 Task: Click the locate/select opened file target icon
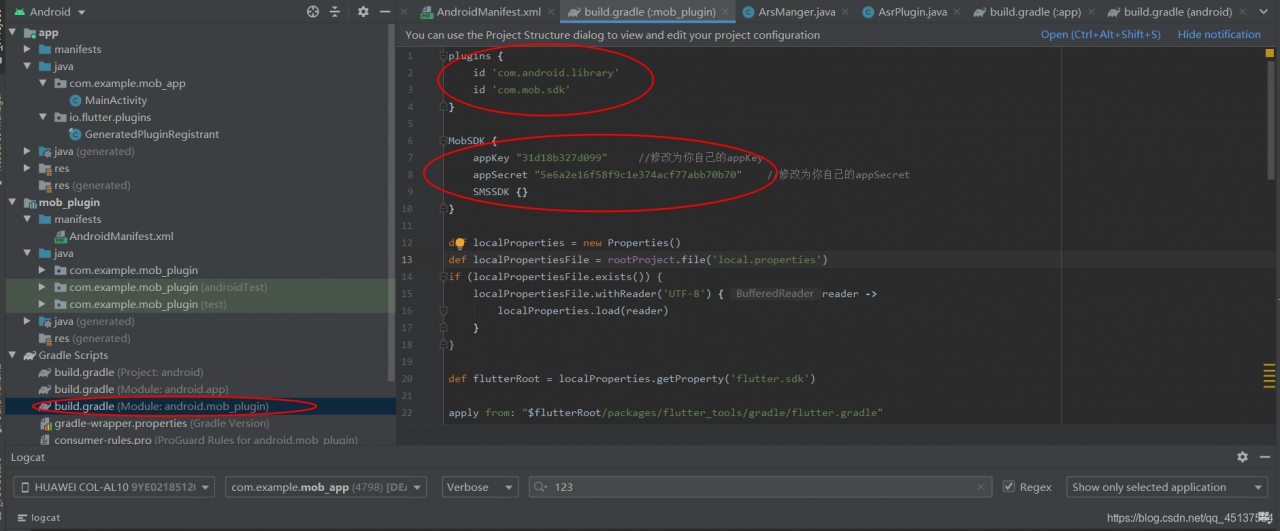pos(313,12)
